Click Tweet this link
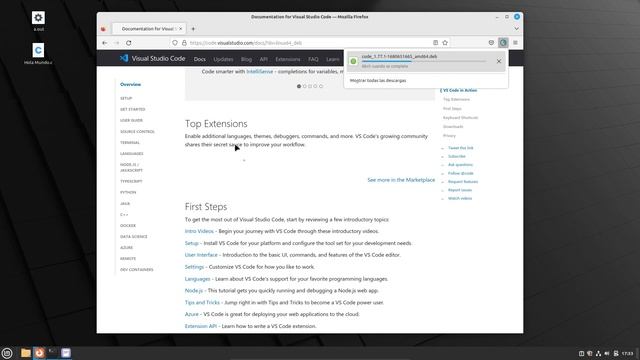The width and height of the screenshot is (640, 360). [460, 148]
